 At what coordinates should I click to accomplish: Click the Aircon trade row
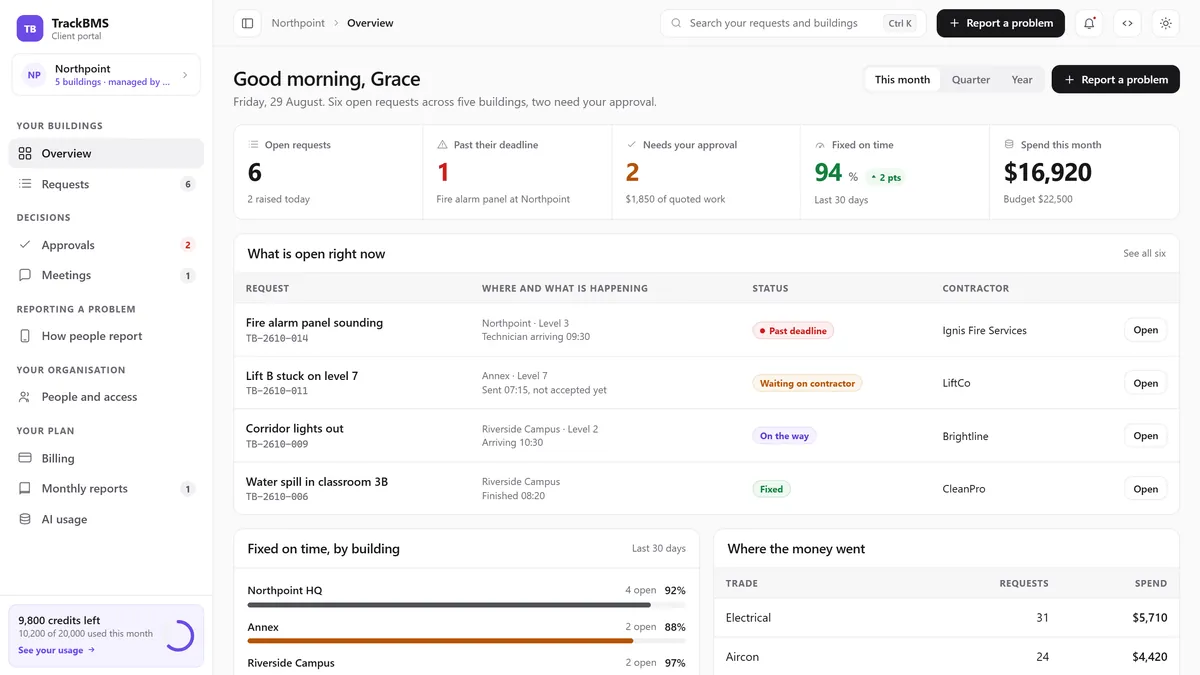pos(946,657)
